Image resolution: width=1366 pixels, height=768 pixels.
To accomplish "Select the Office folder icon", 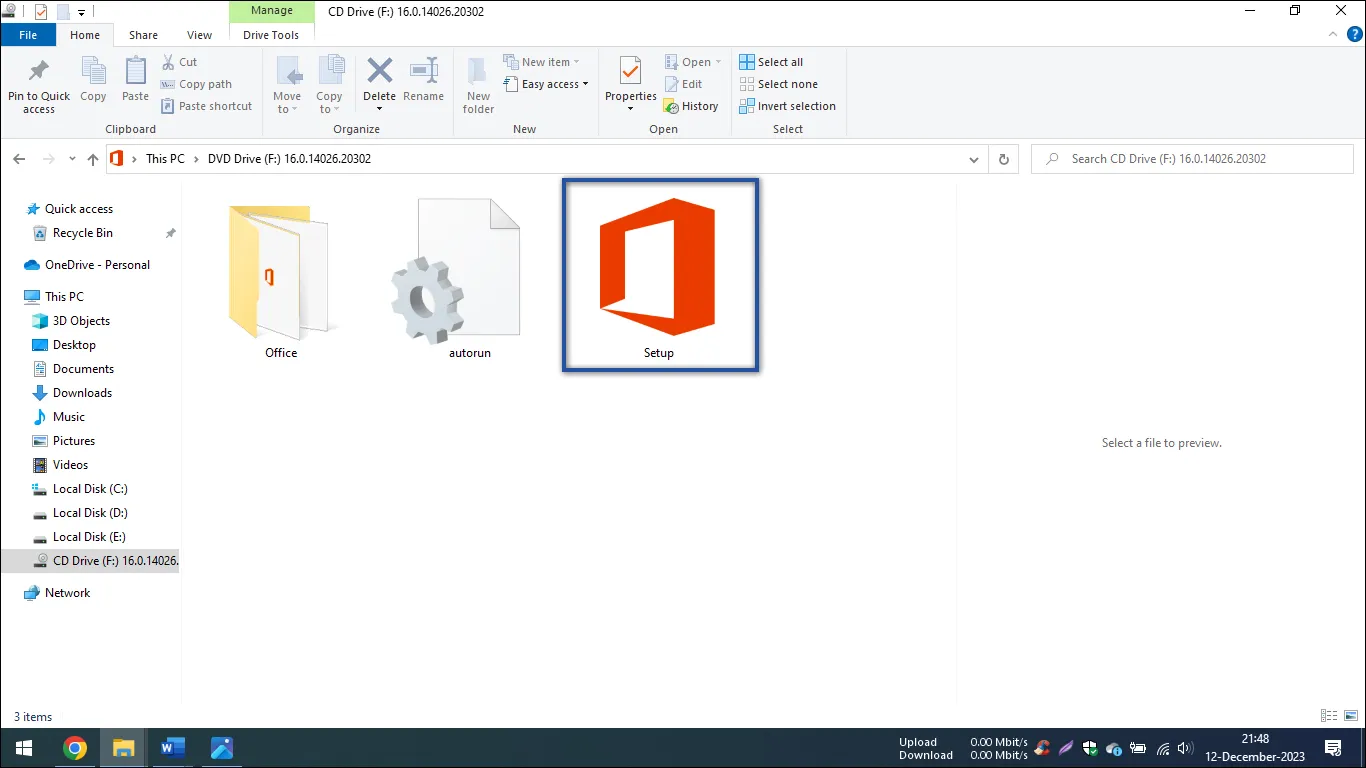I will pos(280,270).
